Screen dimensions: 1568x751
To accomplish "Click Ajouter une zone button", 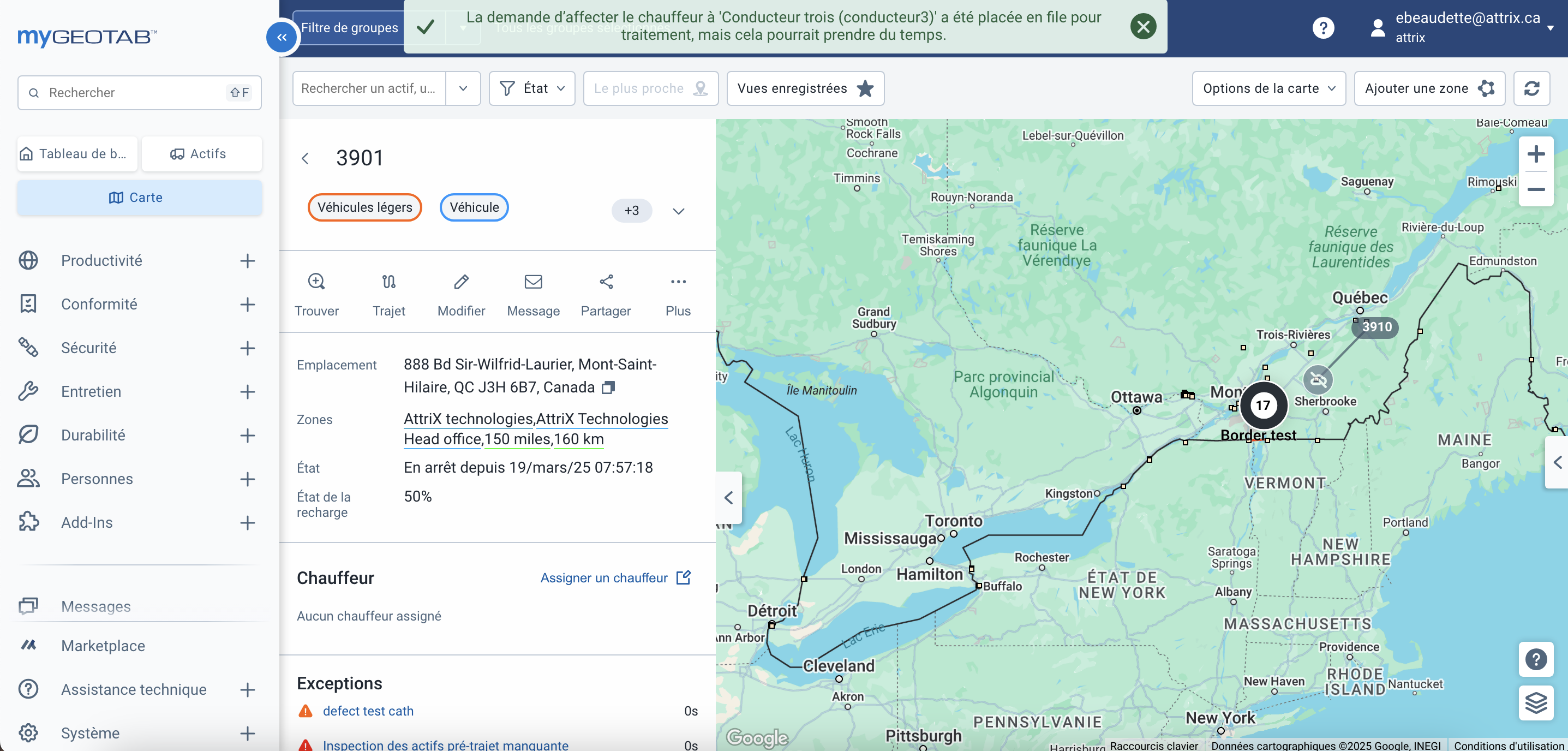I will point(1429,89).
